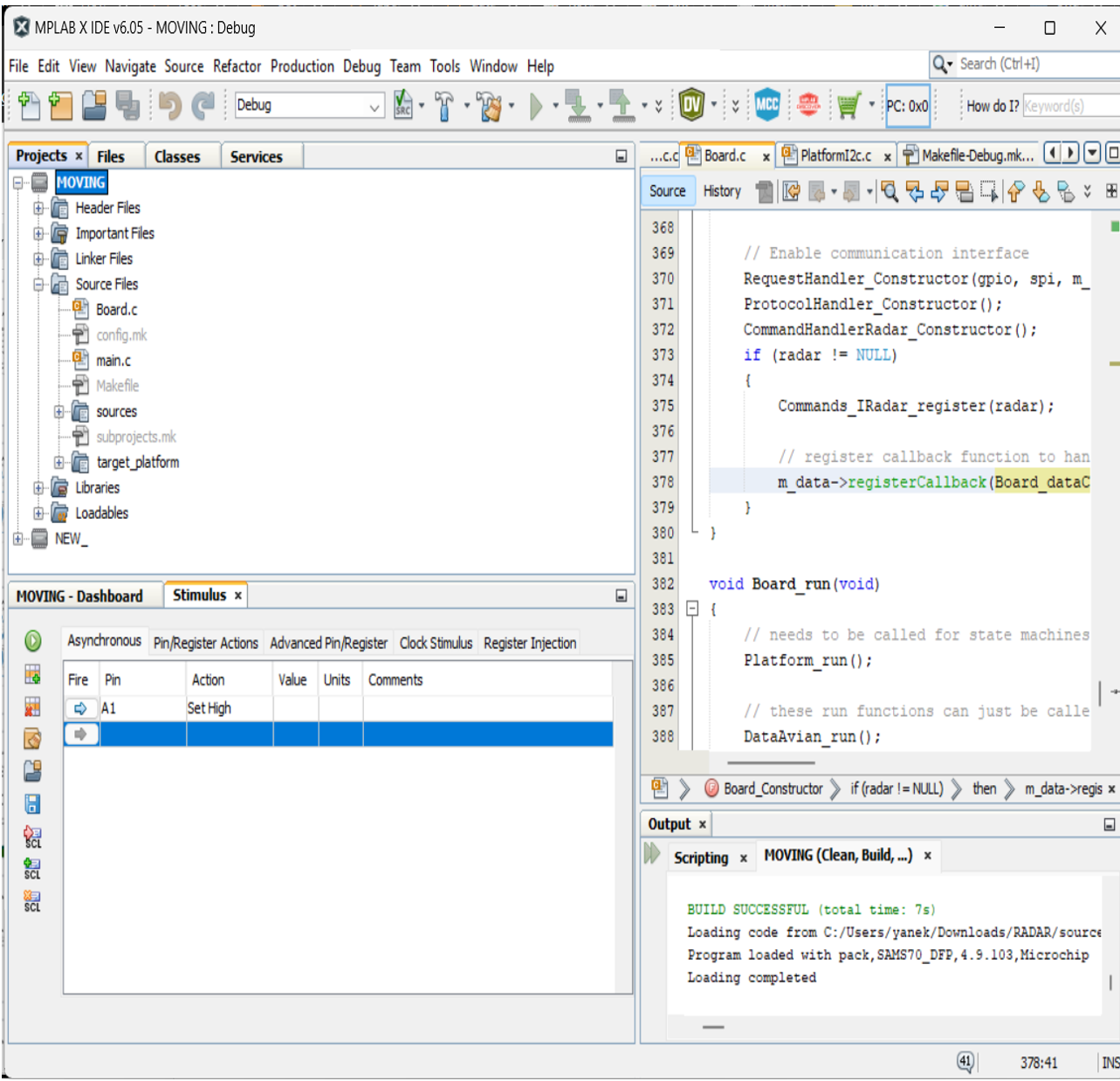Expand the target_platform folder
The image size is (1120, 1081).
click(x=59, y=462)
